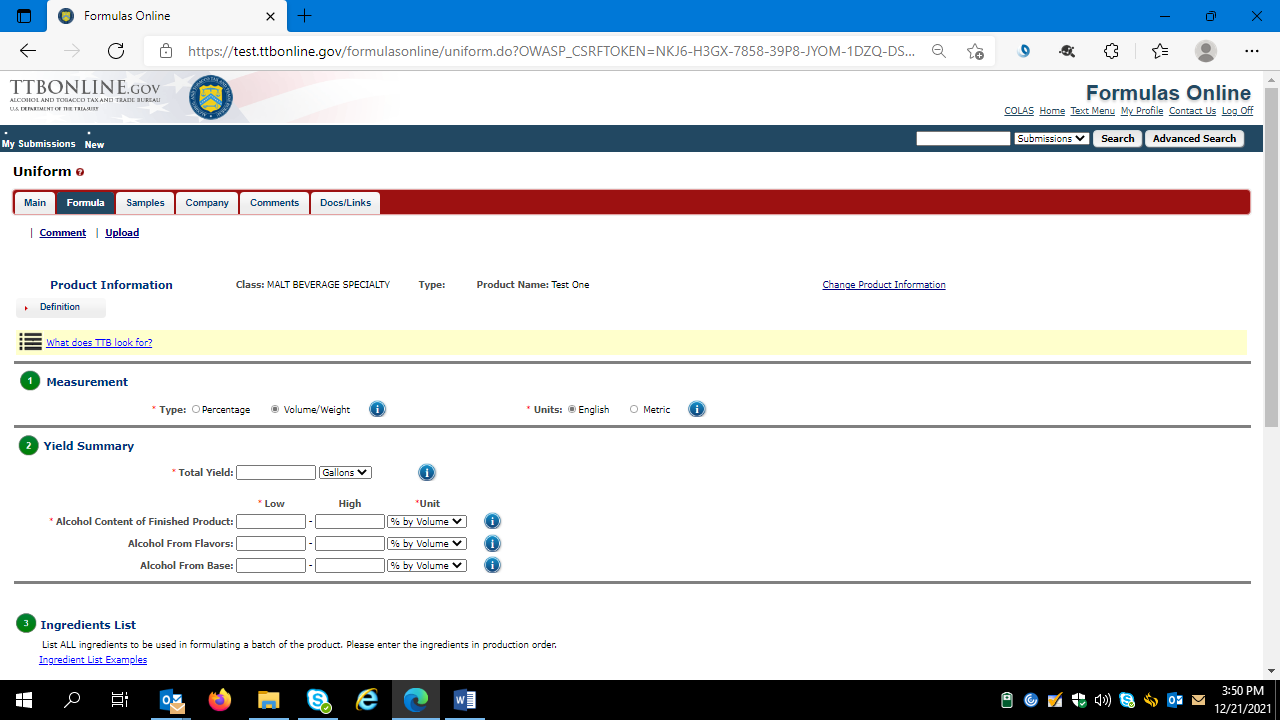Click the info icon beside Measurement Type

(377, 409)
